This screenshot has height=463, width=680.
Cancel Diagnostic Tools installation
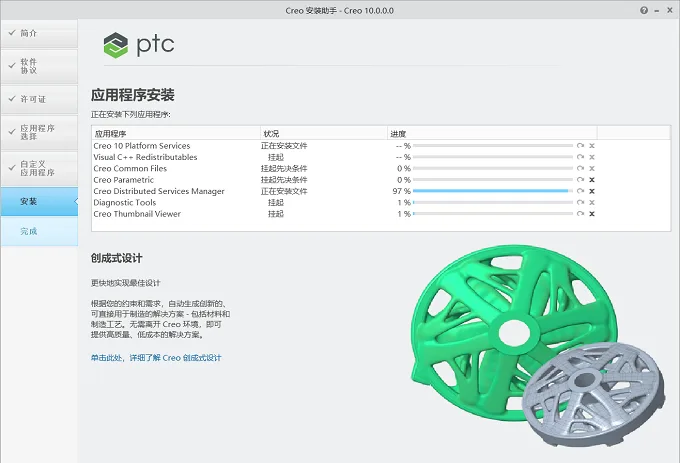pos(592,202)
